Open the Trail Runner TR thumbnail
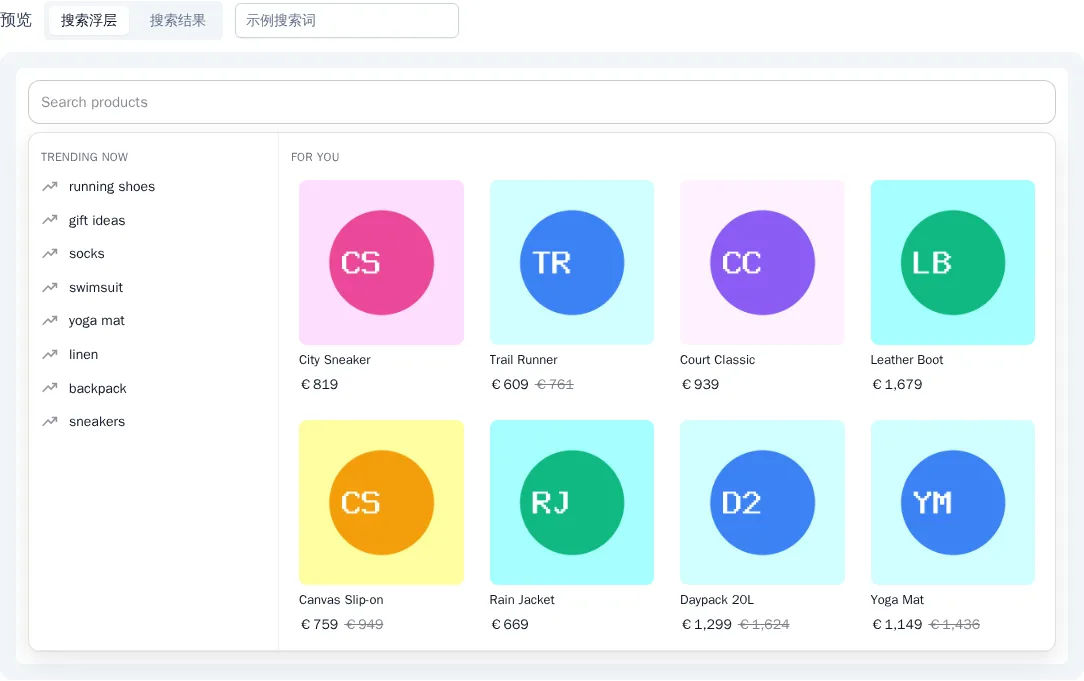Viewport: 1084px width, 681px height. [572, 263]
